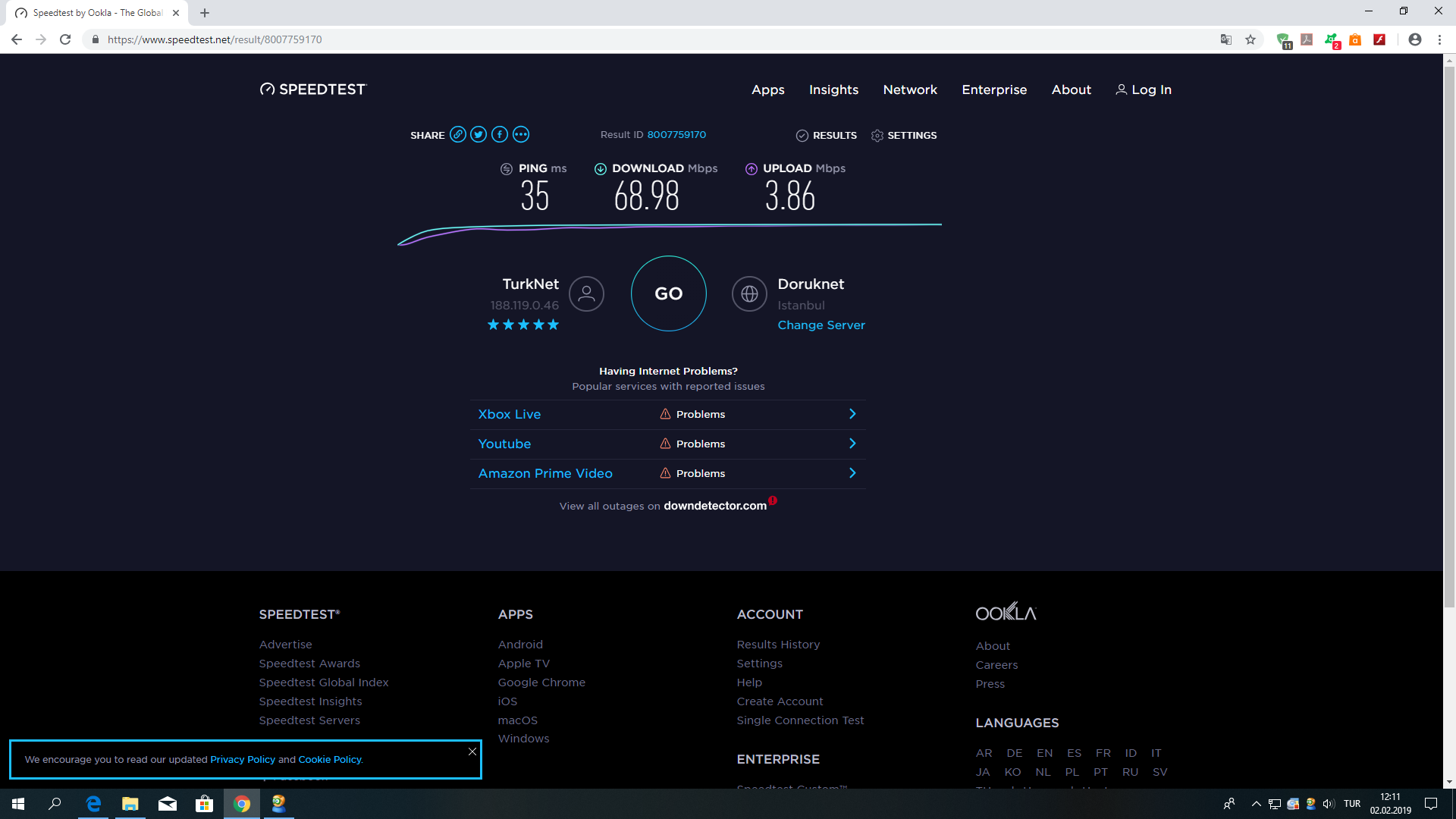Image resolution: width=1456 pixels, height=819 pixels.
Task: Click the TurkNet user profile icon
Action: (586, 293)
